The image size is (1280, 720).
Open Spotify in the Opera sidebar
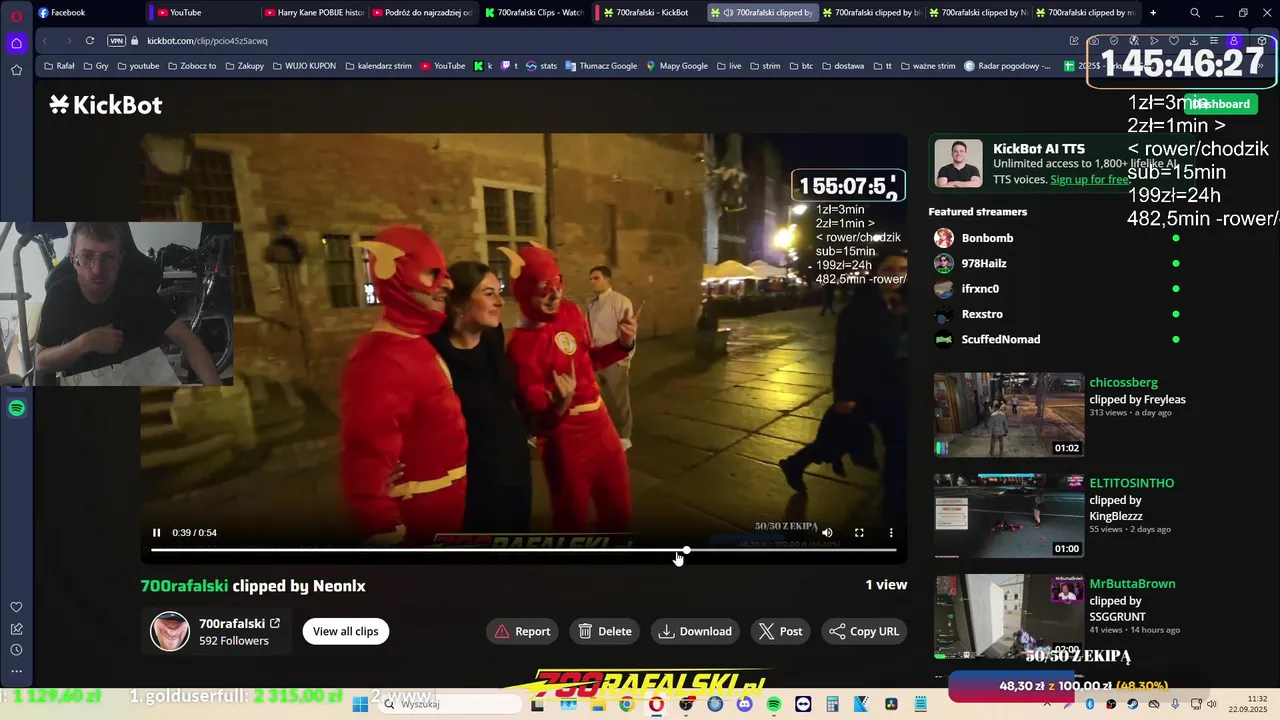point(16,408)
